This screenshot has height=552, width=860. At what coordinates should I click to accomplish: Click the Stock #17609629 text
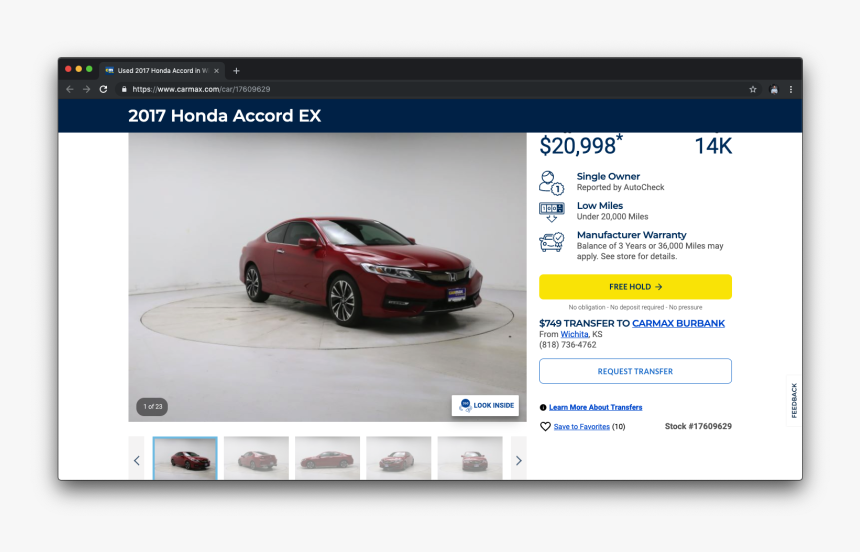pyautogui.click(x=698, y=426)
